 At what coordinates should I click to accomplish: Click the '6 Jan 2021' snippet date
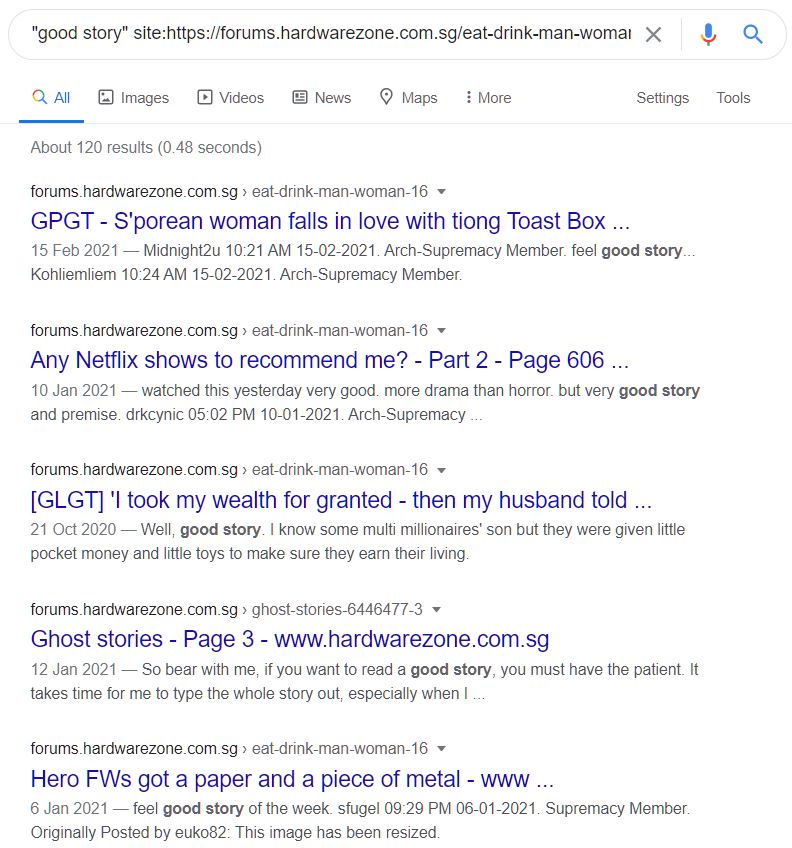click(x=69, y=809)
